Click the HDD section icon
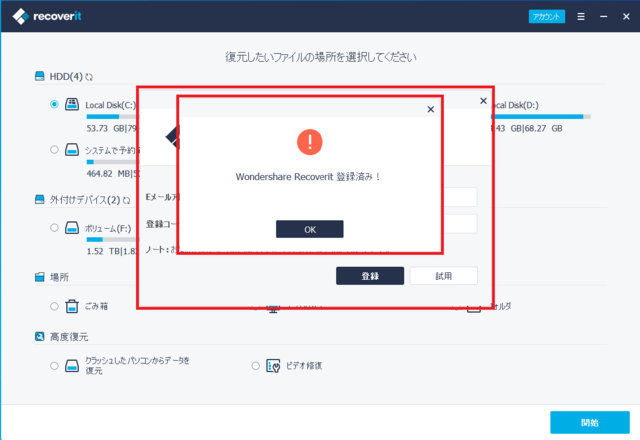The height and width of the screenshot is (440, 640). (40, 76)
